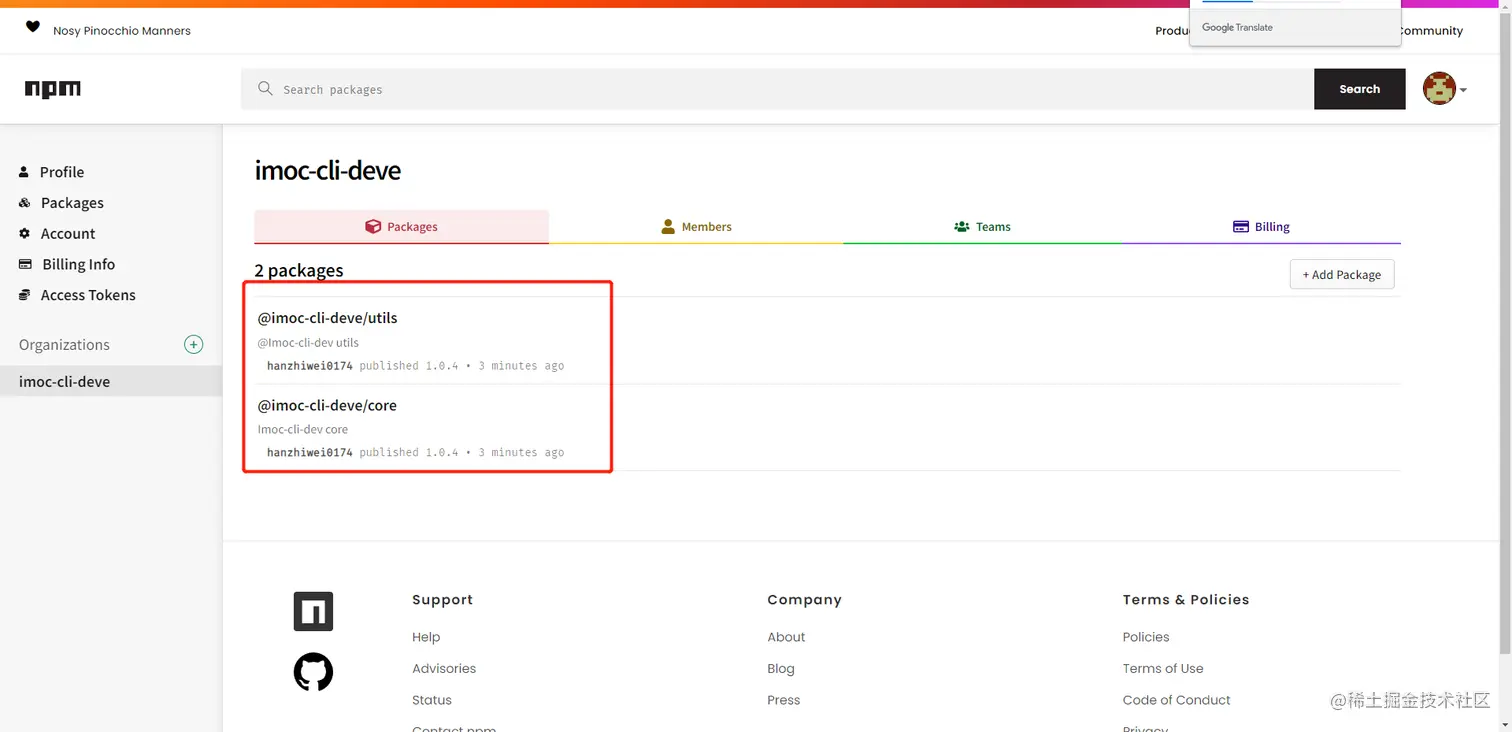Switch to the Packages tab
1512x732 pixels.
402,227
